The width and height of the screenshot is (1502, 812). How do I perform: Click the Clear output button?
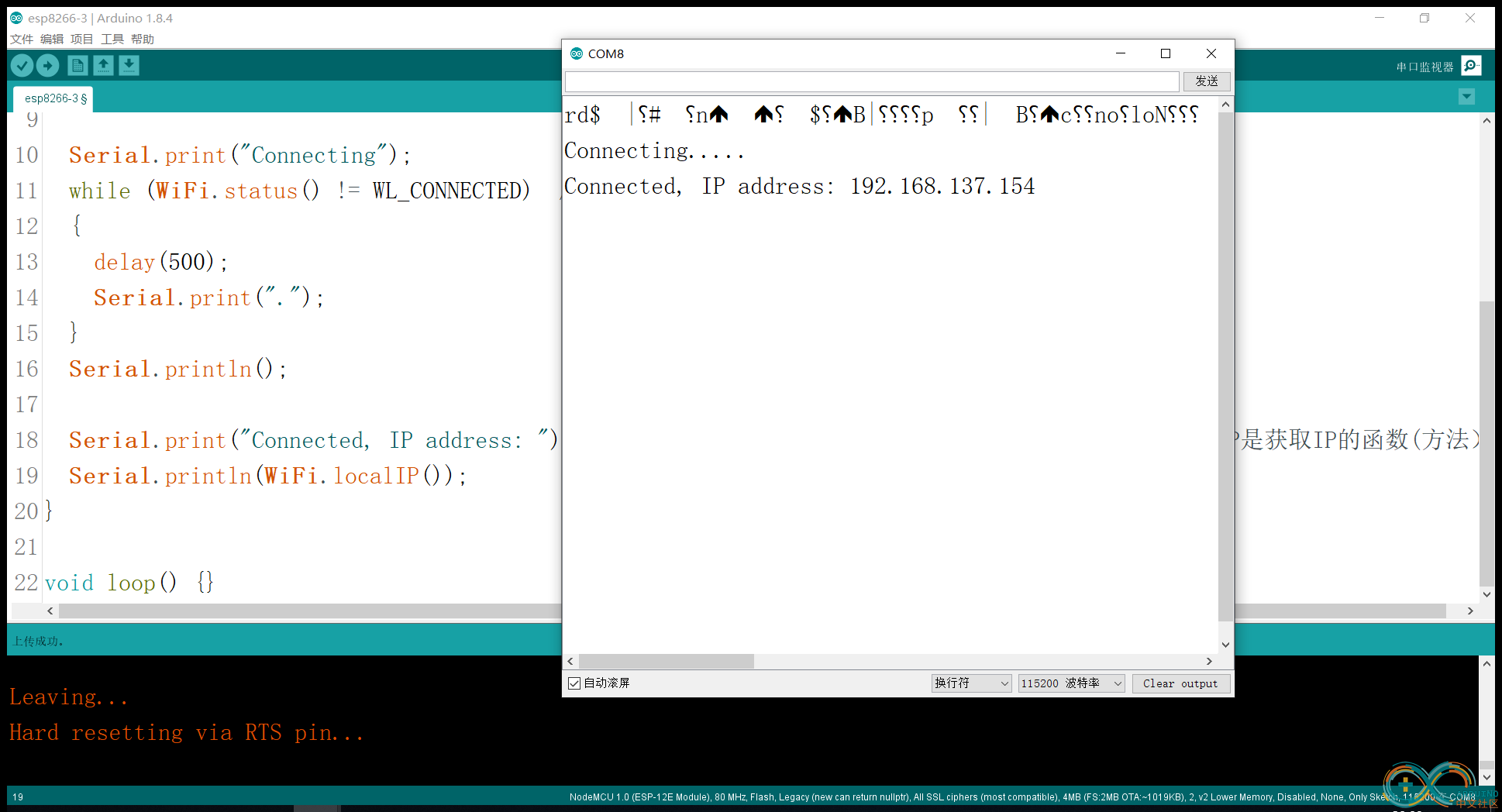[x=1180, y=683]
